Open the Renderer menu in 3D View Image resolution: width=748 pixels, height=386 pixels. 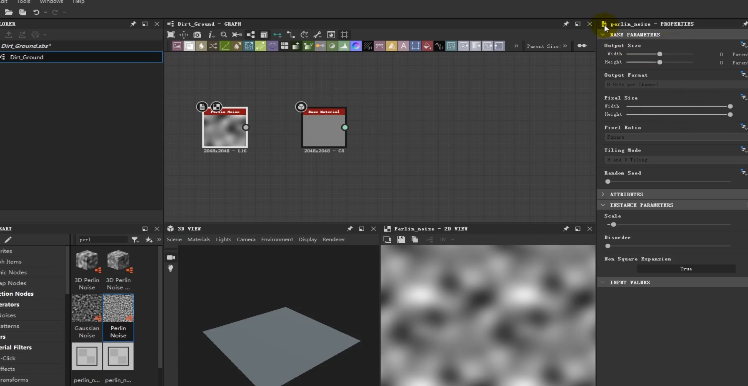[x=333, y=240]
